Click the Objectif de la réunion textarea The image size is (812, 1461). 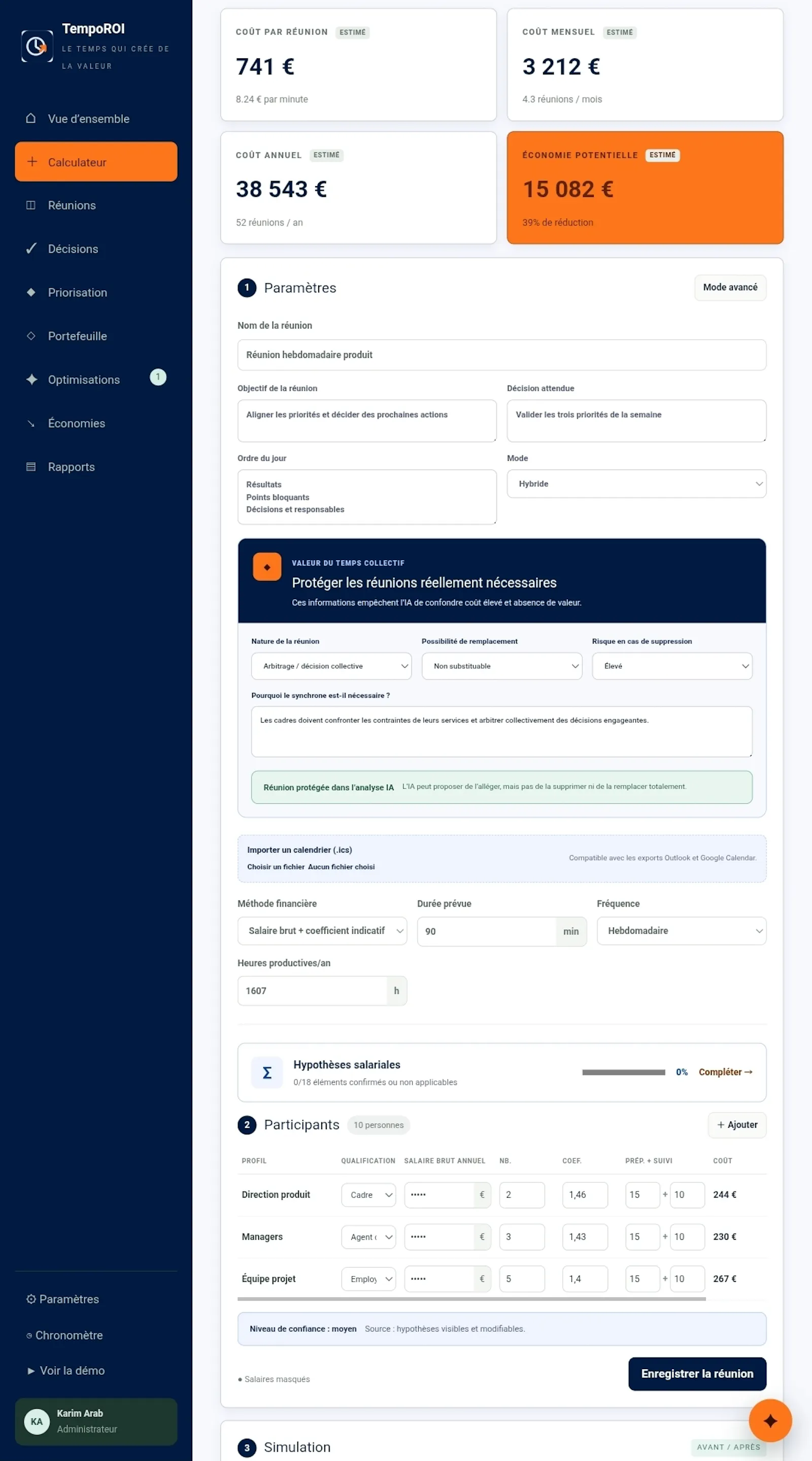coord(367,421)
